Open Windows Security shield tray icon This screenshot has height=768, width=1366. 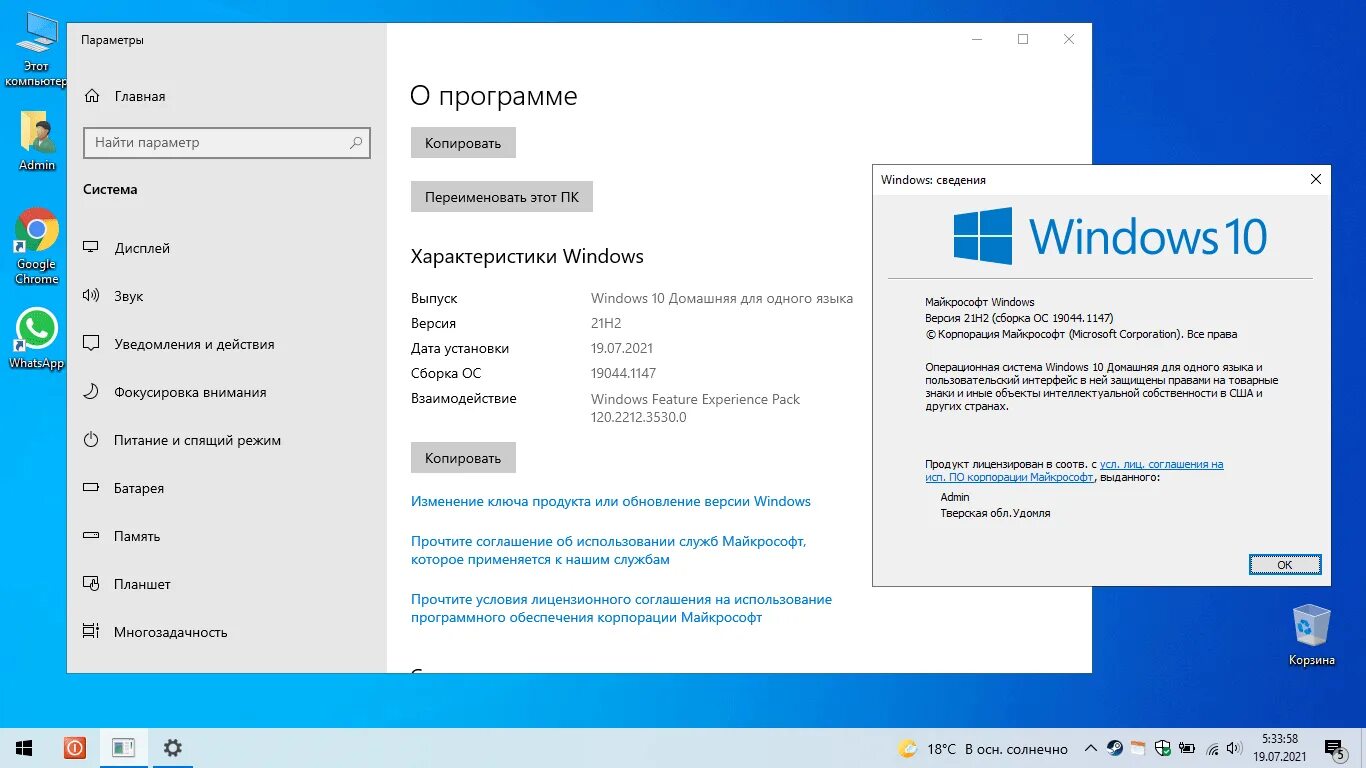coord(1162,748)
